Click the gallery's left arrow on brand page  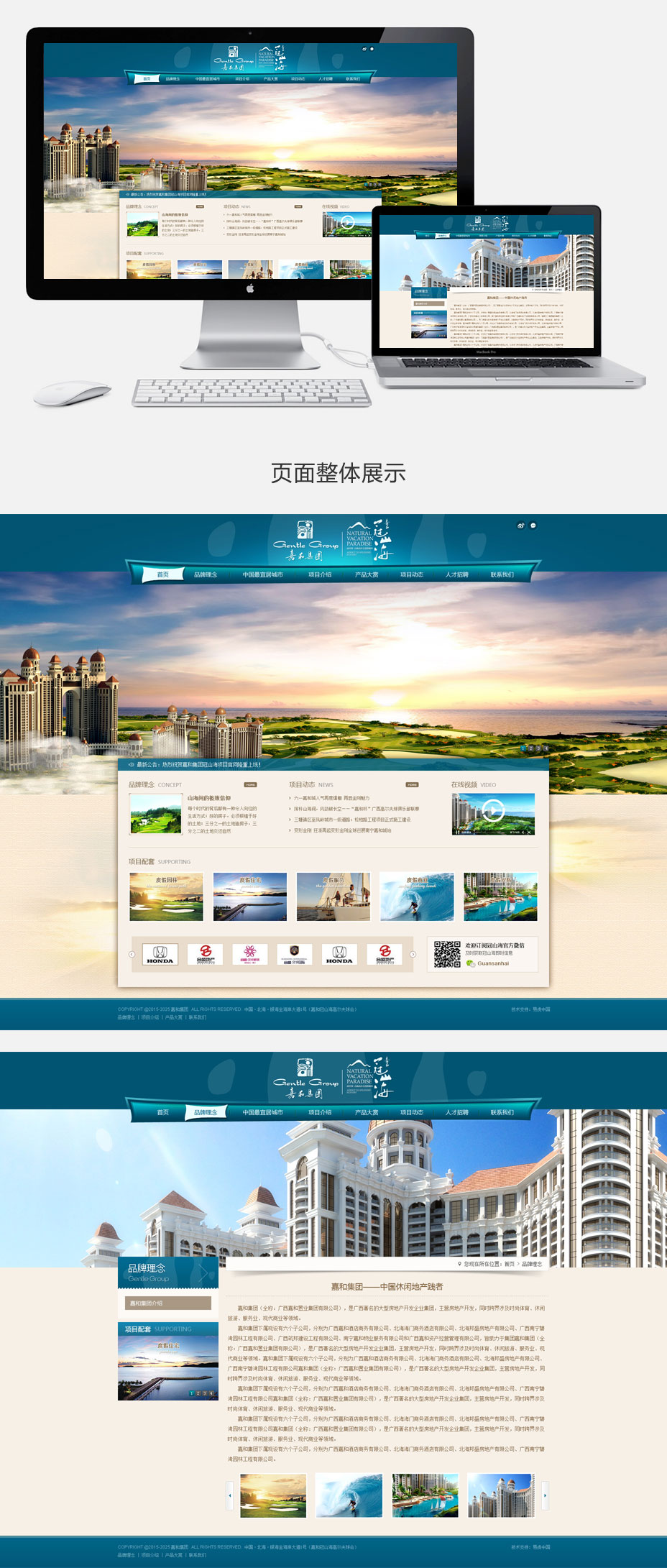pos(230,1495)
